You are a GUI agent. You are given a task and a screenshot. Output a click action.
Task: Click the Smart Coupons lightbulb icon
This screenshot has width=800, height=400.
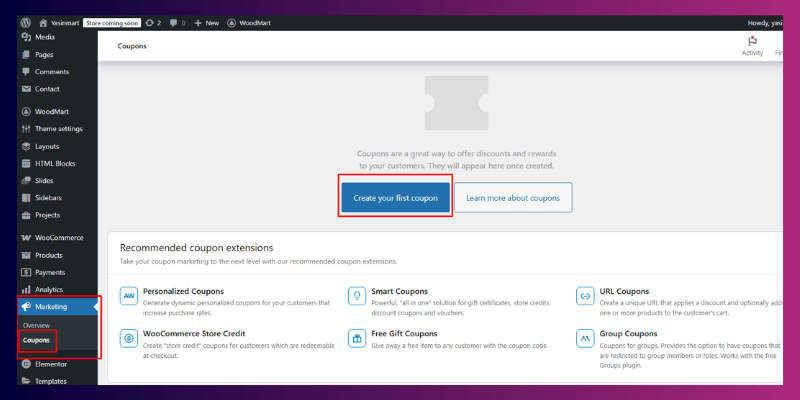(x=357, y=296)
